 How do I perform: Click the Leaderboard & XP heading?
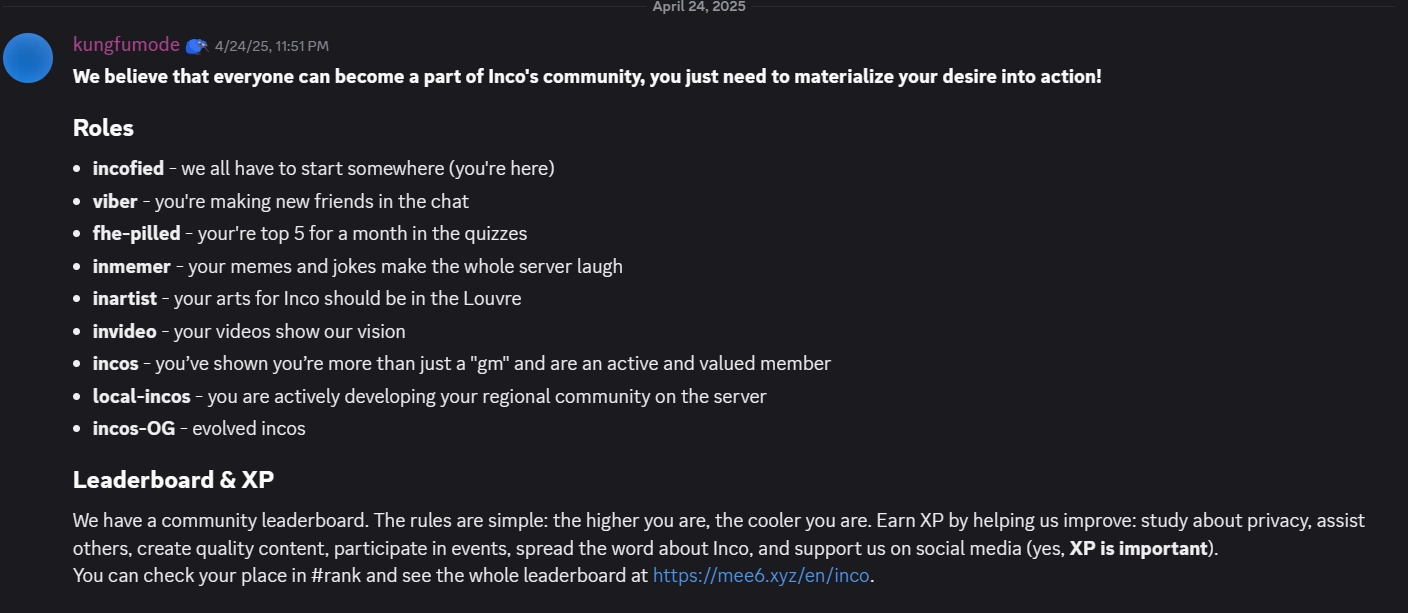[x=173, y=480]
